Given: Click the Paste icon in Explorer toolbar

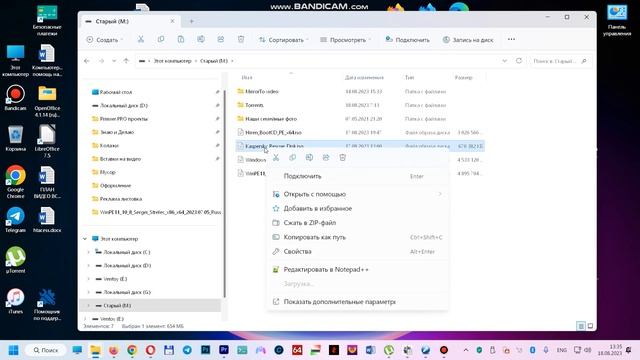Looking at the screenshot, I should click(x=181, y=40).
